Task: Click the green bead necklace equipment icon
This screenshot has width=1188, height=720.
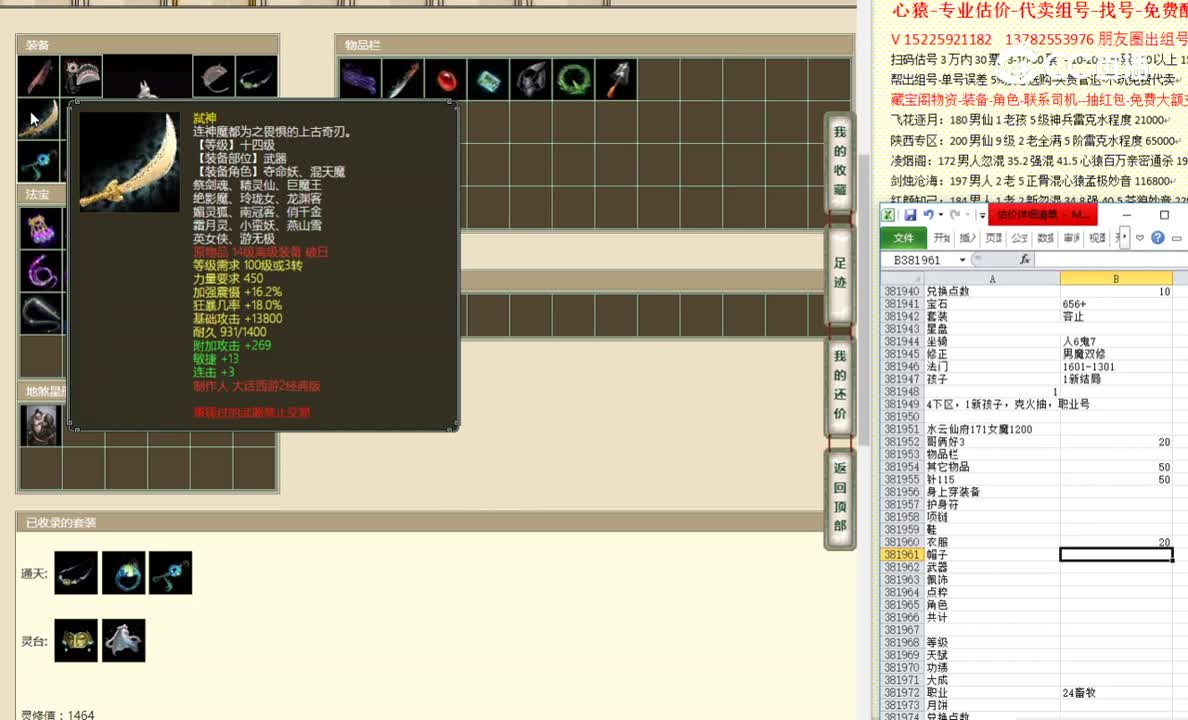Action: pyautogui.click(x=257, y=77)
